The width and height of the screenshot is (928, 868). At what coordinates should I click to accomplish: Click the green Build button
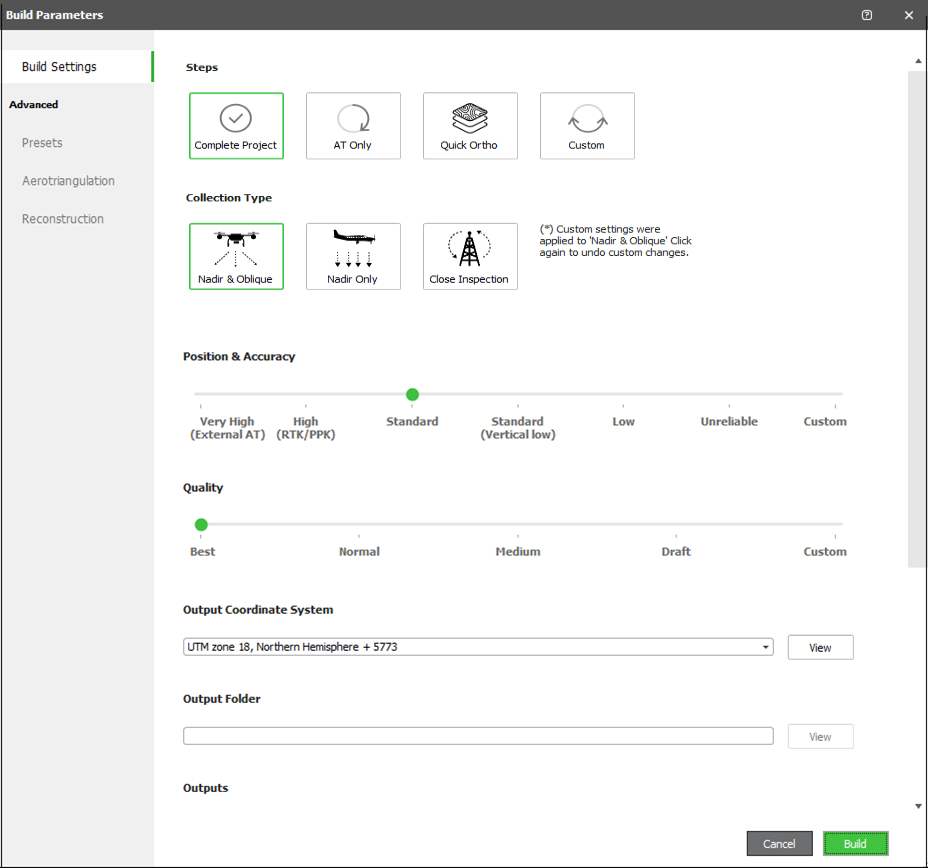[855, 844]
